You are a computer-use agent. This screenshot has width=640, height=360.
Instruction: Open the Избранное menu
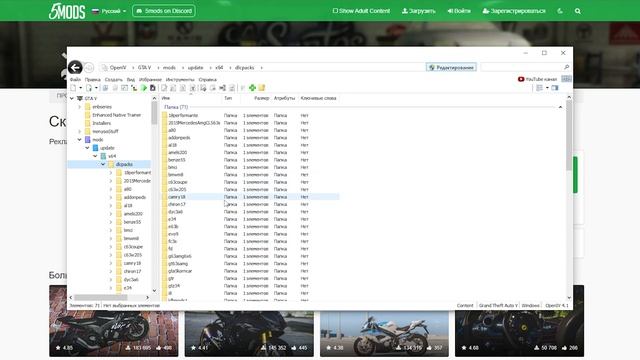[150, 80]
